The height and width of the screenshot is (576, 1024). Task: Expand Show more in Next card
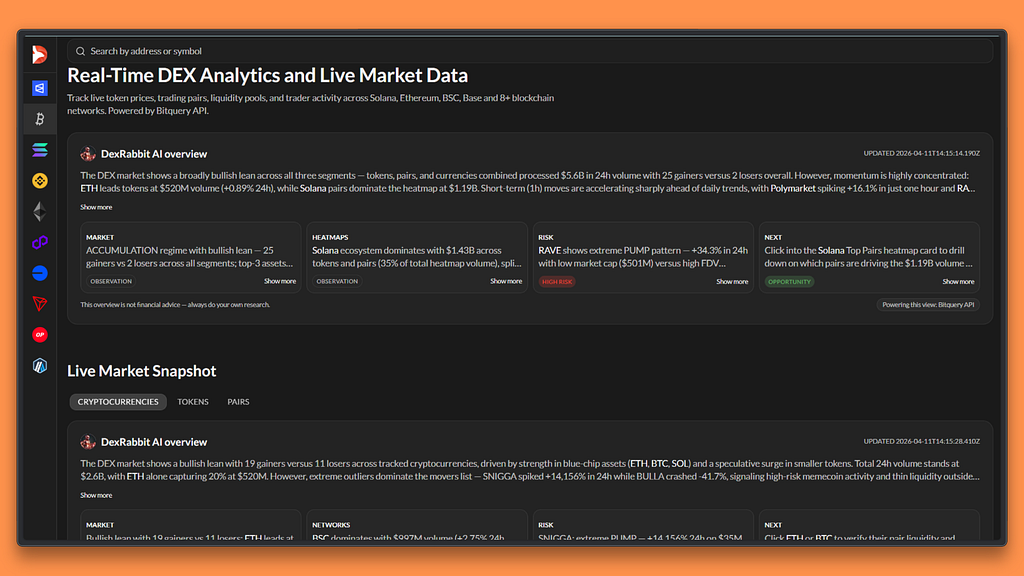tap(958, 281)
